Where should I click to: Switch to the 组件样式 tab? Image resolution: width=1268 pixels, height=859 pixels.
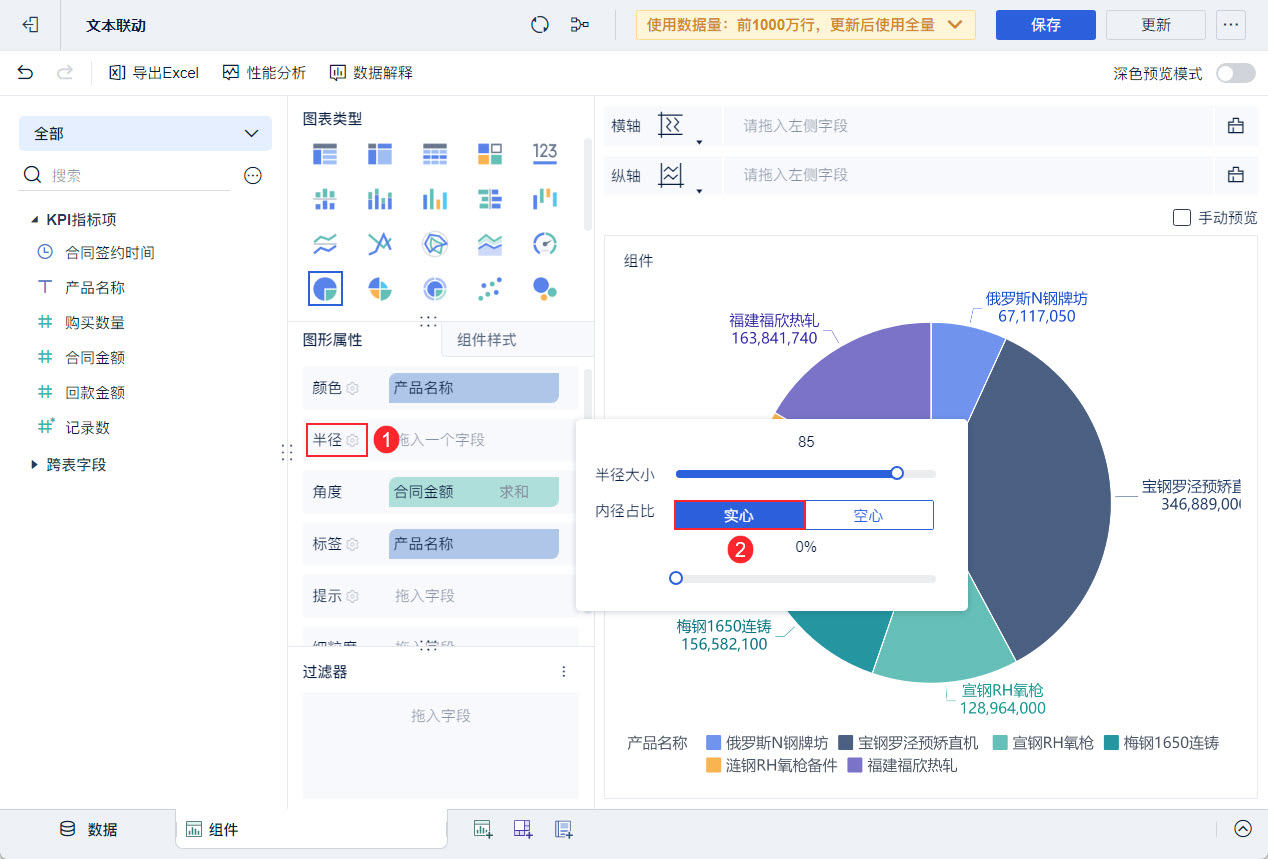point(487,340)
